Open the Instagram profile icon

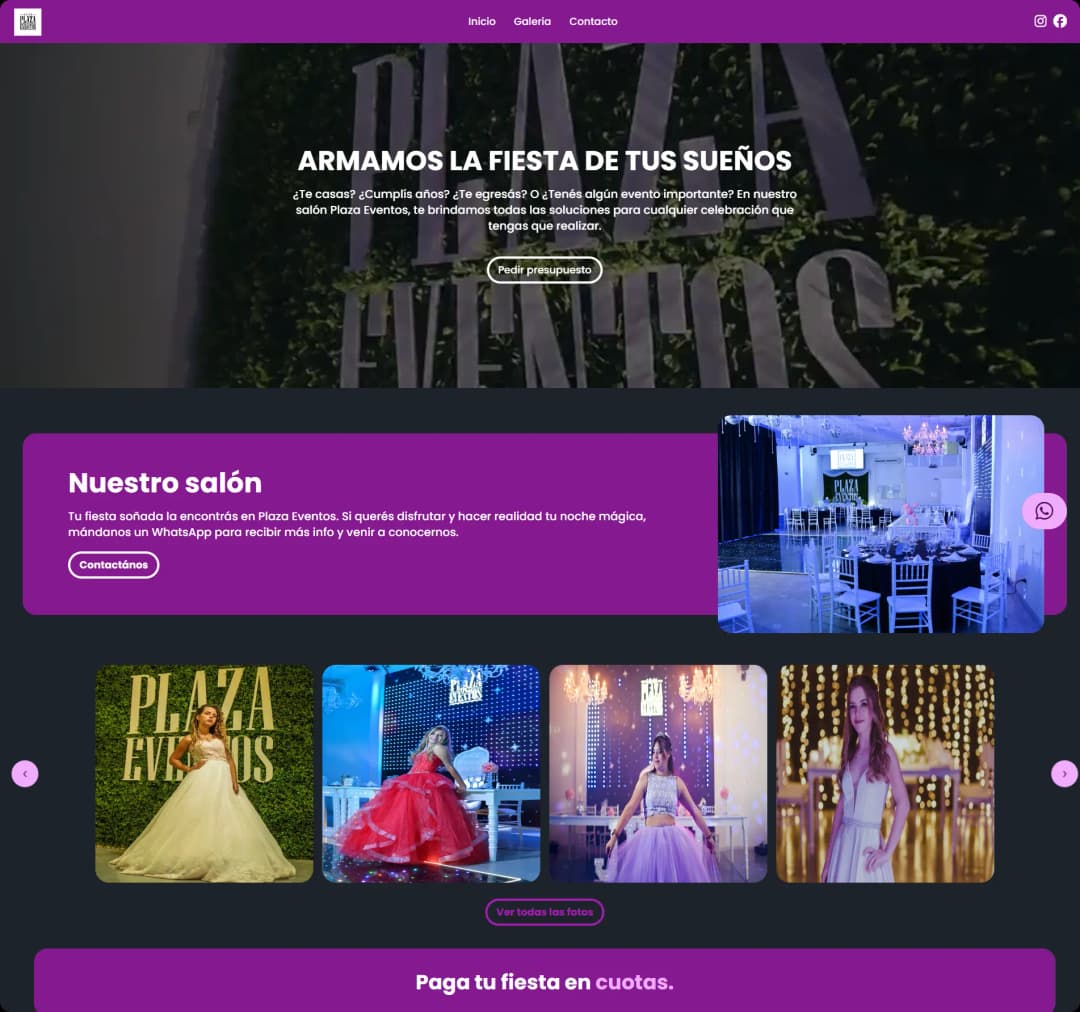pyautogui.click(x=1039, y=20)
